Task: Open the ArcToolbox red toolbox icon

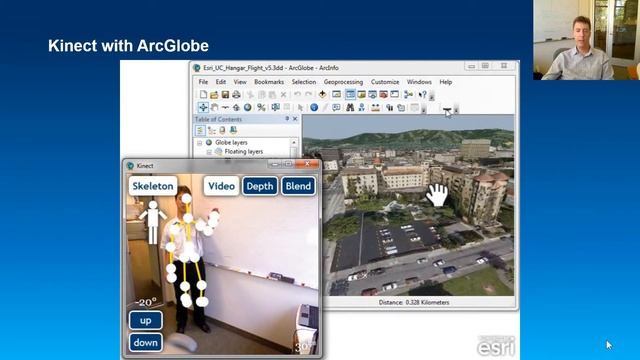Action: coord(383,94)
